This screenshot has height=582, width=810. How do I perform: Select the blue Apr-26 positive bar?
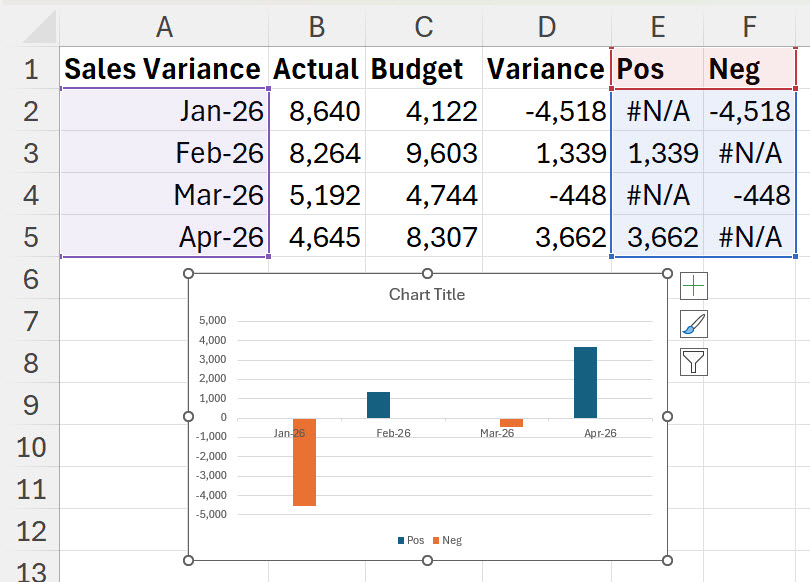(585, 382)
